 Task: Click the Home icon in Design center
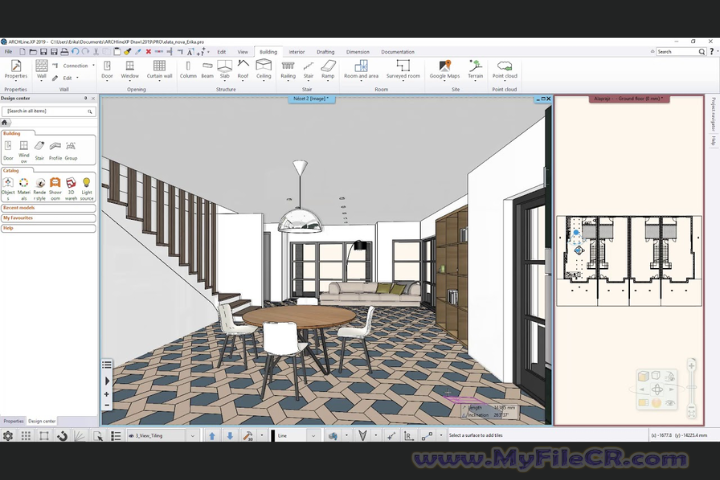(5, 122)
